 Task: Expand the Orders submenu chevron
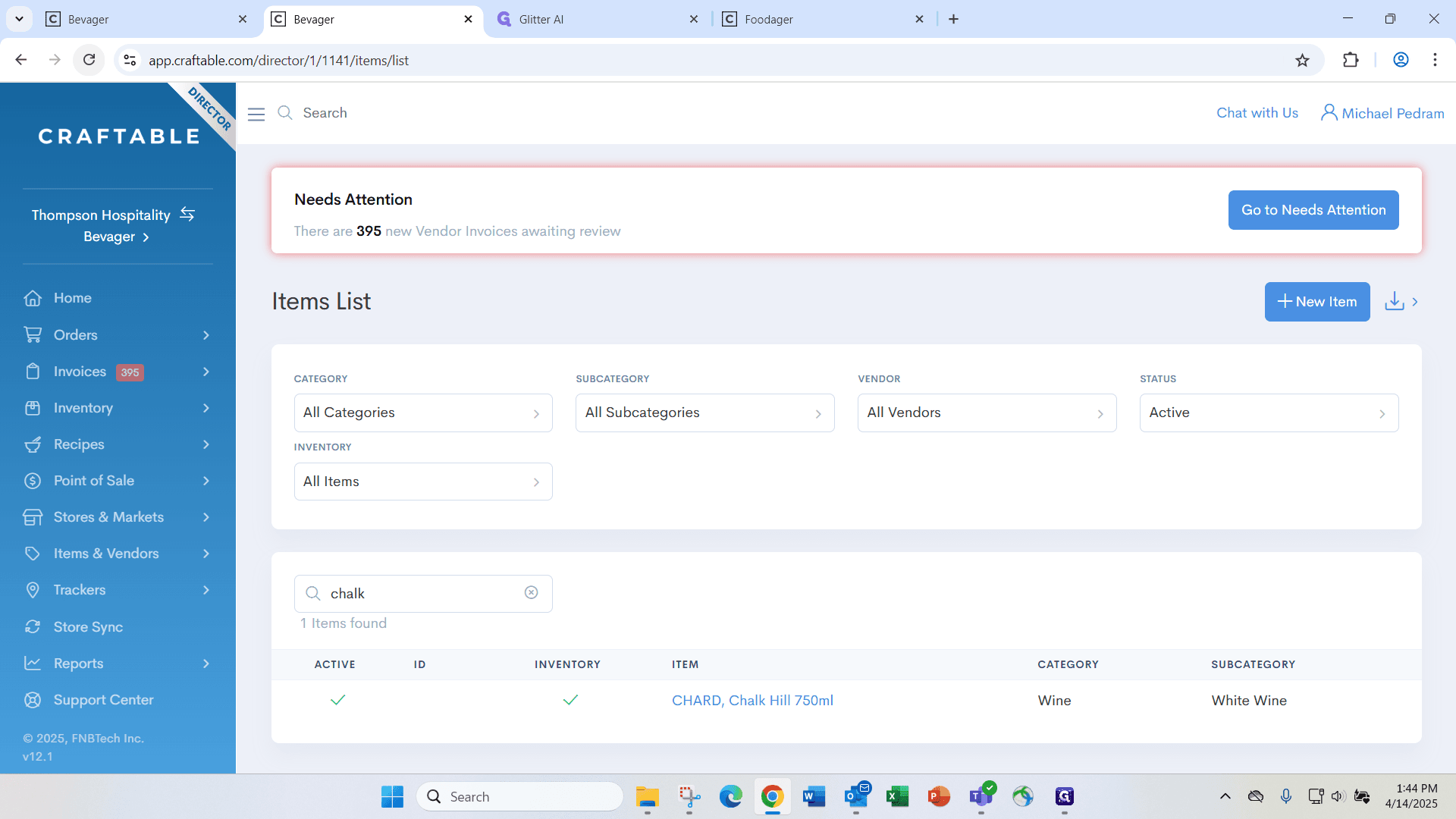tap(206, 335)
